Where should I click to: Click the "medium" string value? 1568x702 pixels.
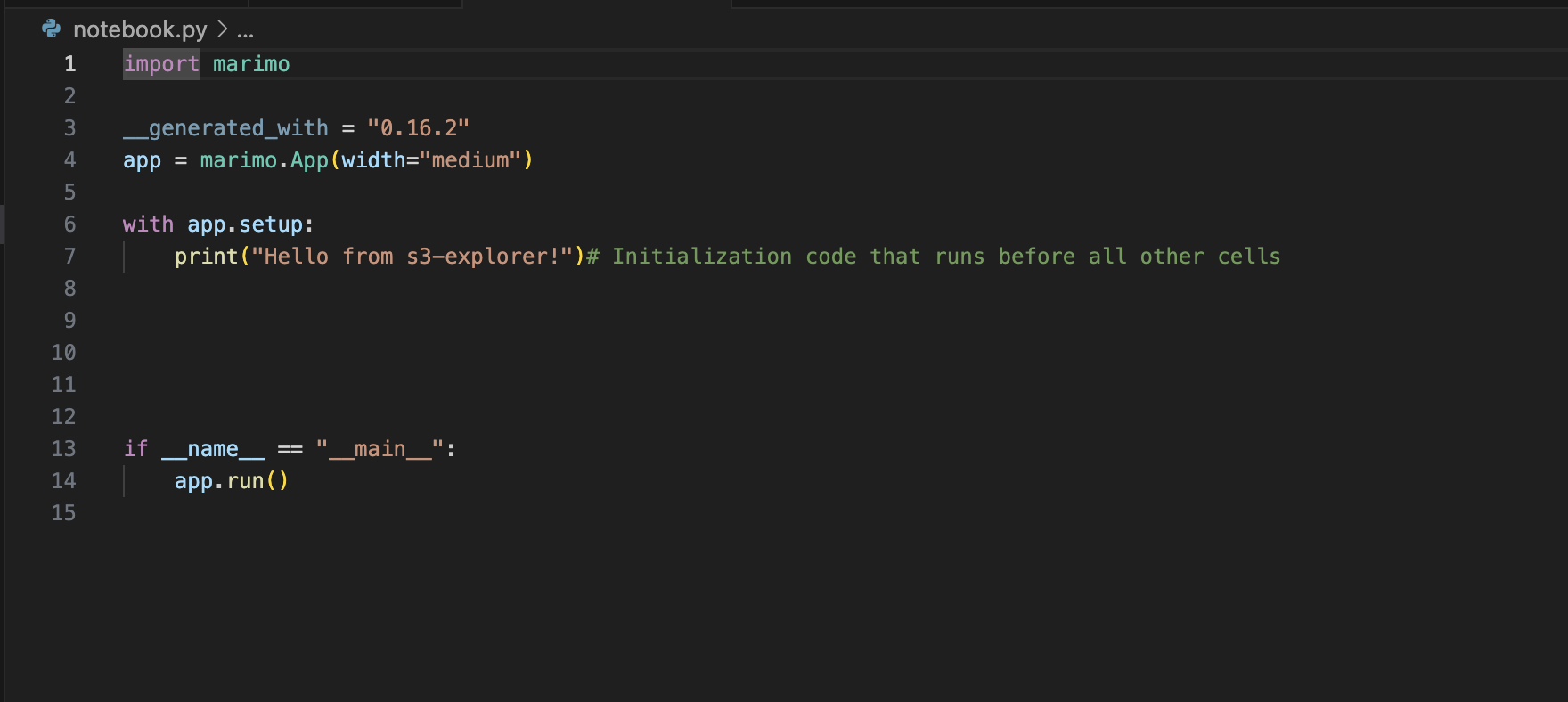[470, 160]
